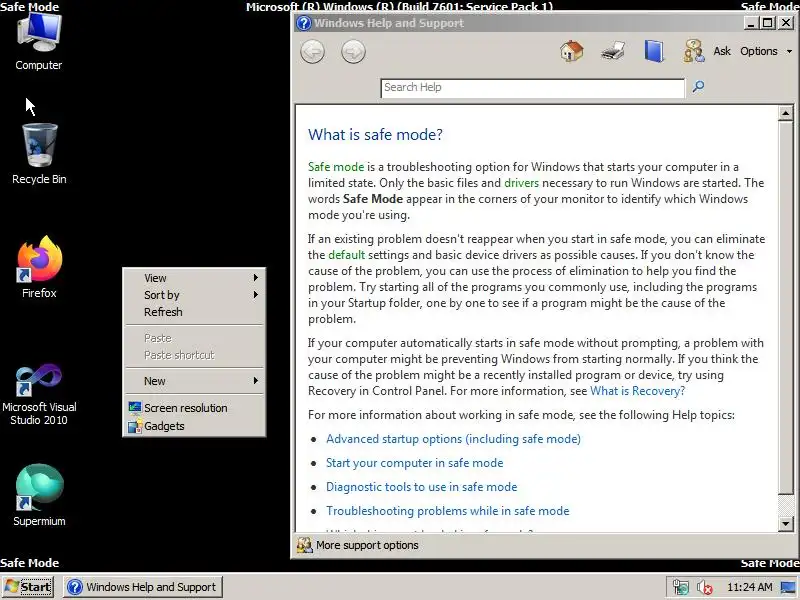Open Help and Support home icon
This screenshot has height=600, width=800.
click(571, 51)
